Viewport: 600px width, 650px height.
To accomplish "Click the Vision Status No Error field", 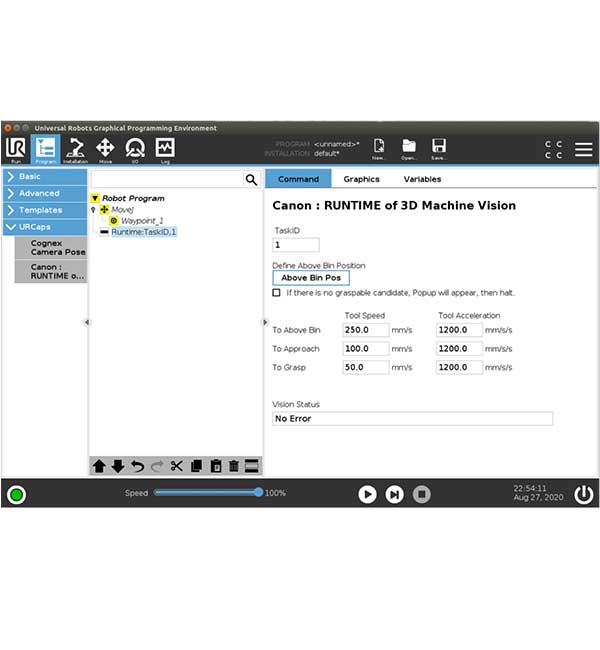I will (x=413, y=419).
